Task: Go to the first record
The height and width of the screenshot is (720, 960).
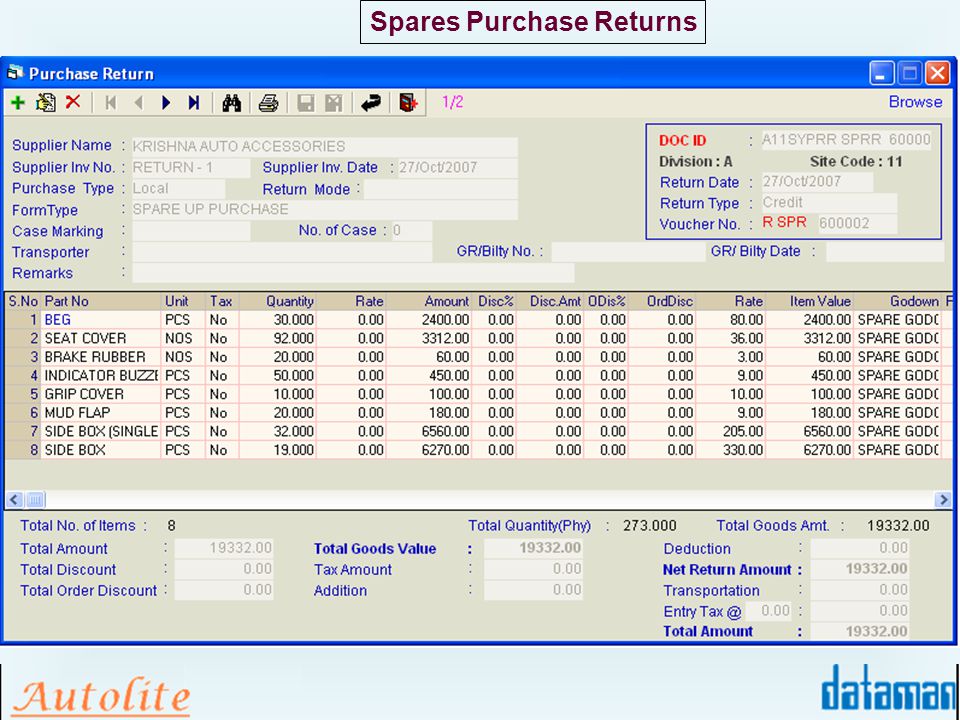Action: (110, 103)
